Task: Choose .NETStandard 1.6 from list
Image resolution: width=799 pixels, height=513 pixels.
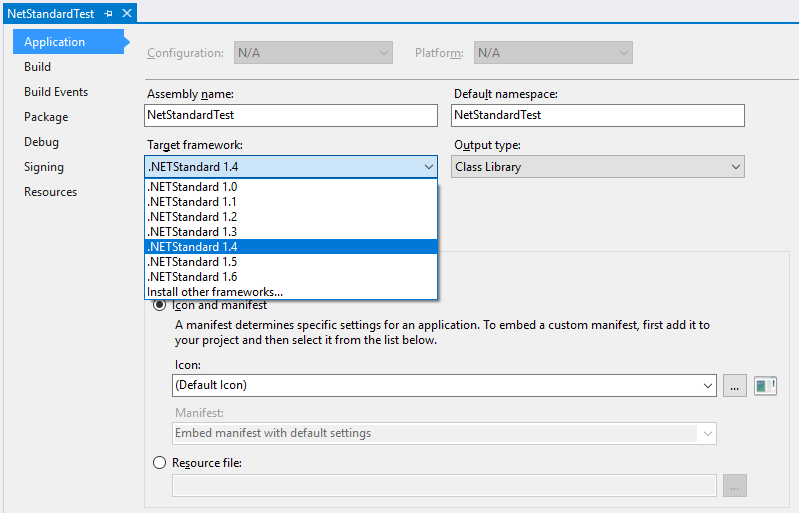Action: (x=291, y=277)
